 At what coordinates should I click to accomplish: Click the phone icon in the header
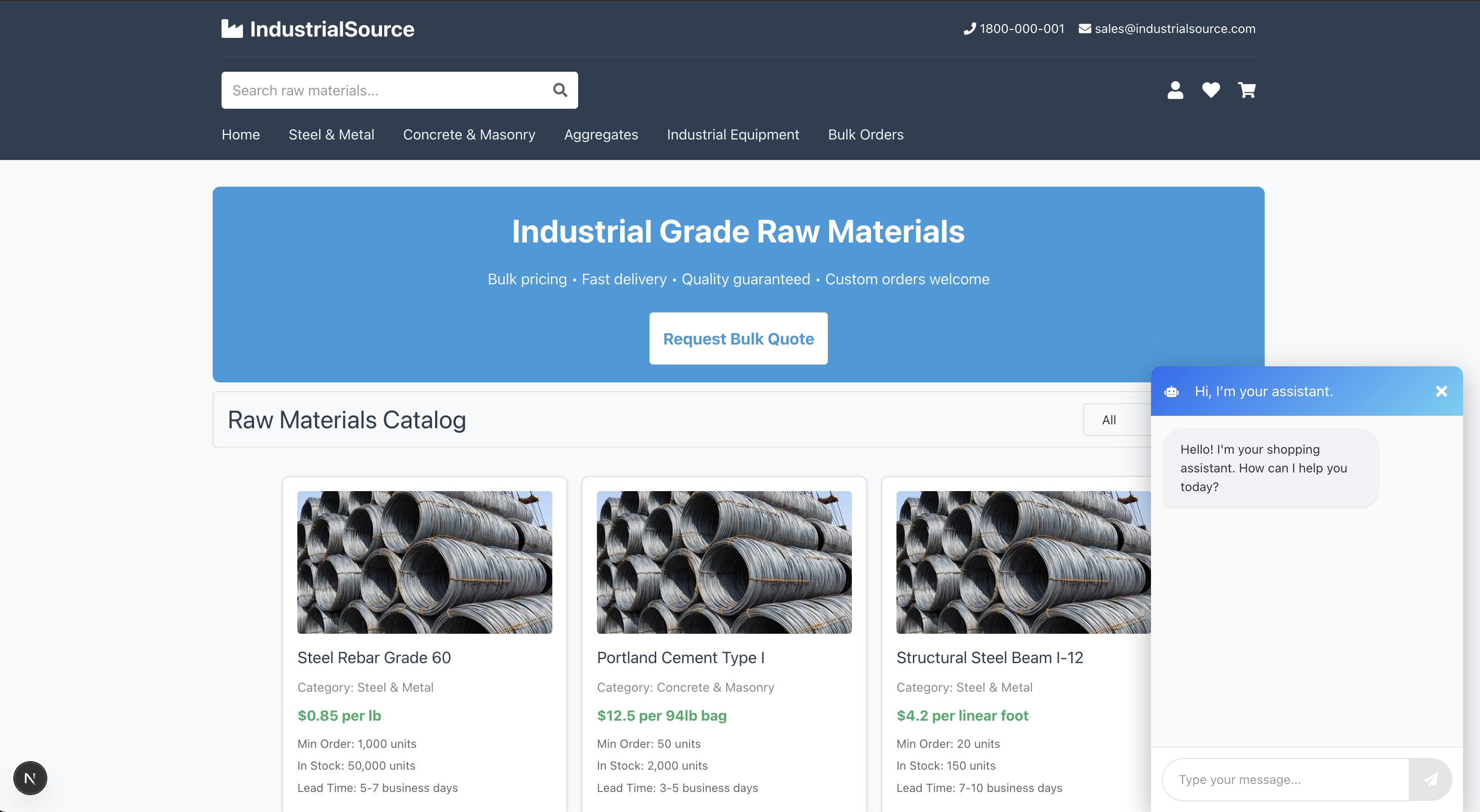click(970, 28)
